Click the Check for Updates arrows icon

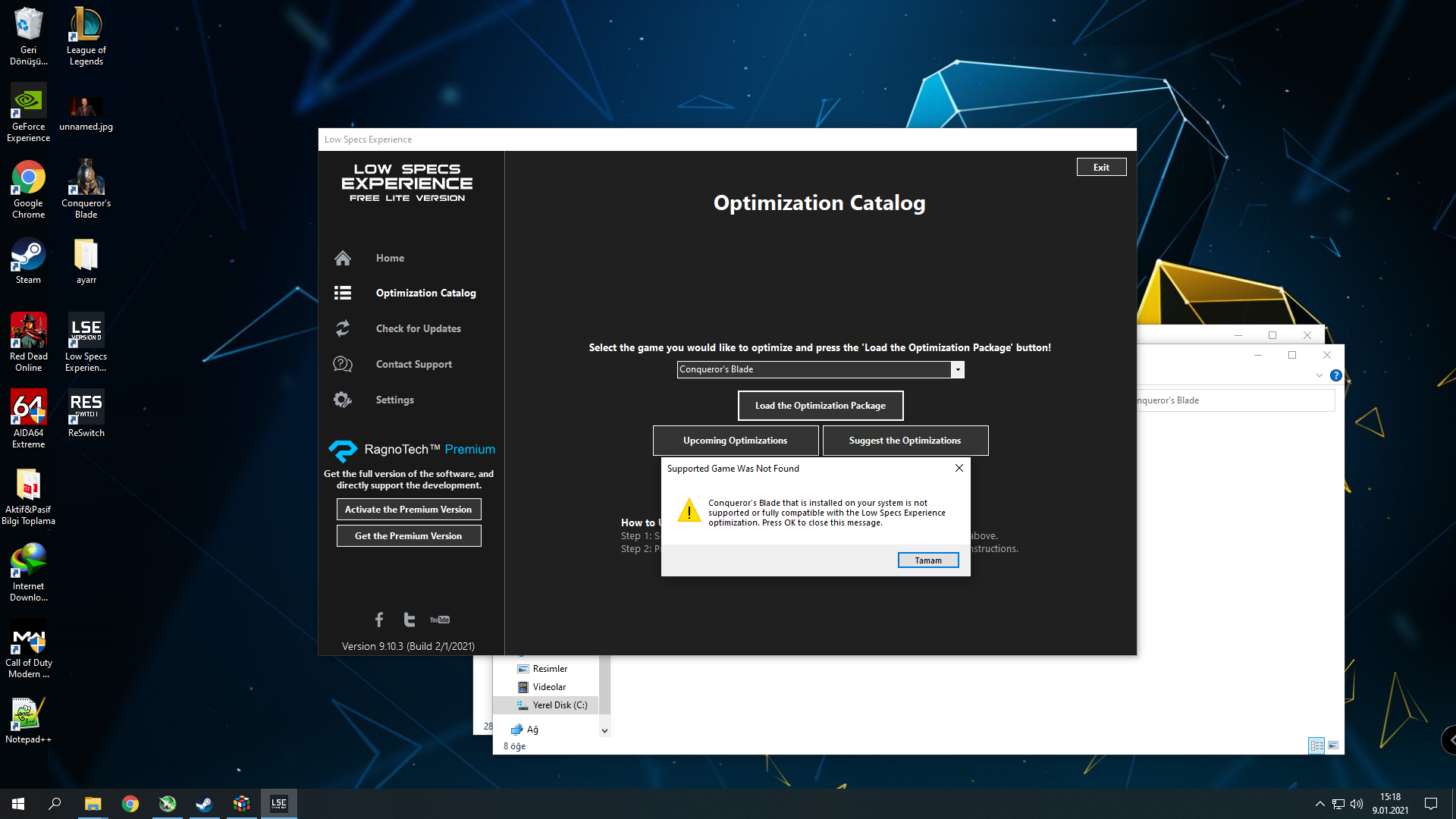[x=343, y=328]
